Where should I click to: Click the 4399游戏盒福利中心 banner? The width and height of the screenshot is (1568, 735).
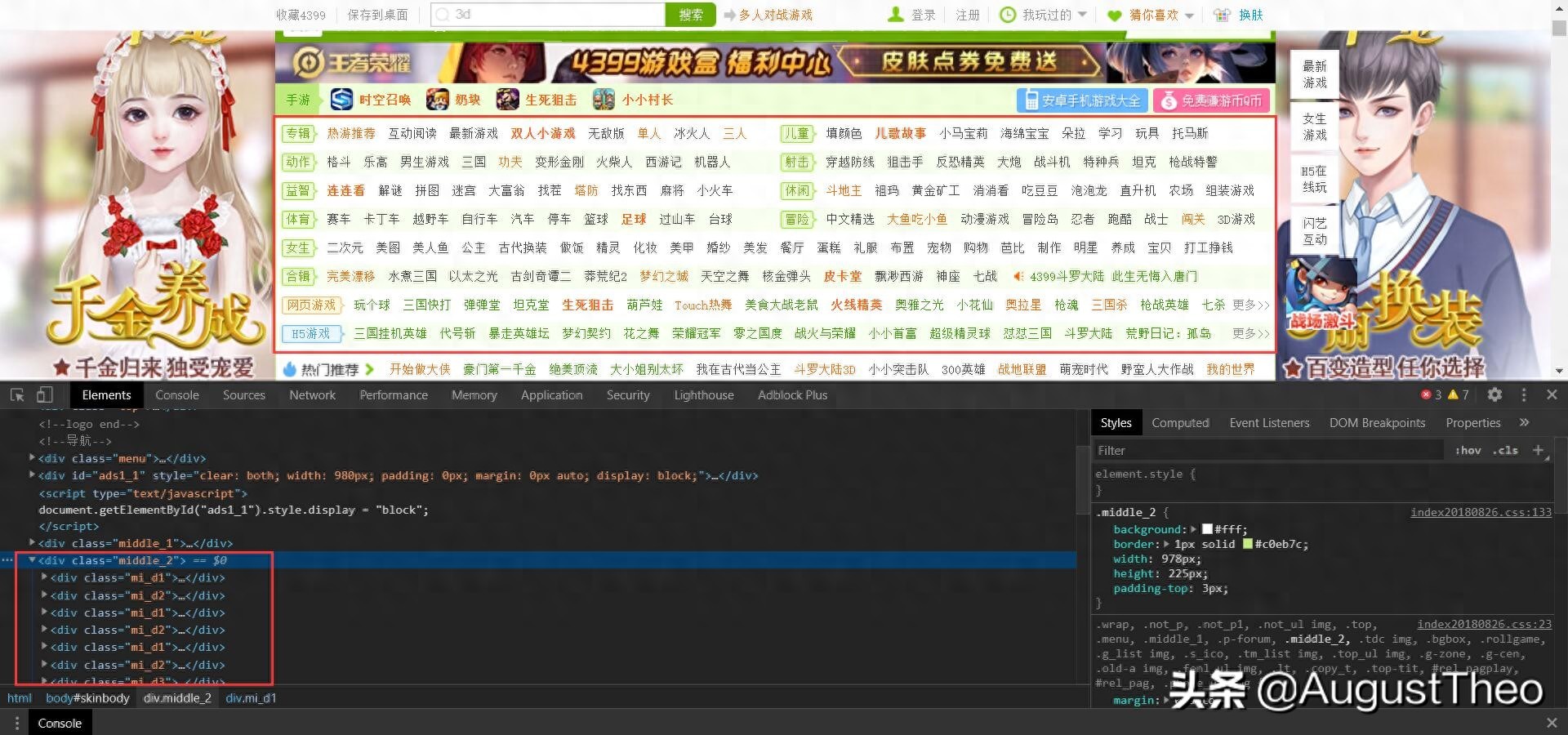tap(775, 62)
